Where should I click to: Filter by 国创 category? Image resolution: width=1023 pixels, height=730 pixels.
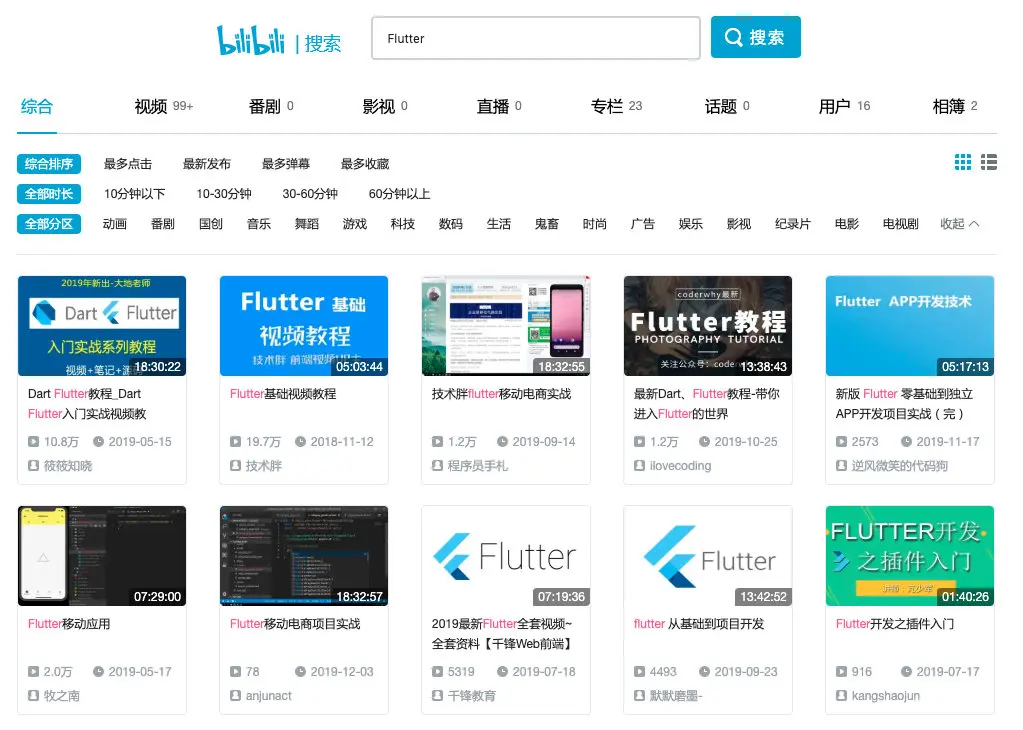(x=211, y=224)
